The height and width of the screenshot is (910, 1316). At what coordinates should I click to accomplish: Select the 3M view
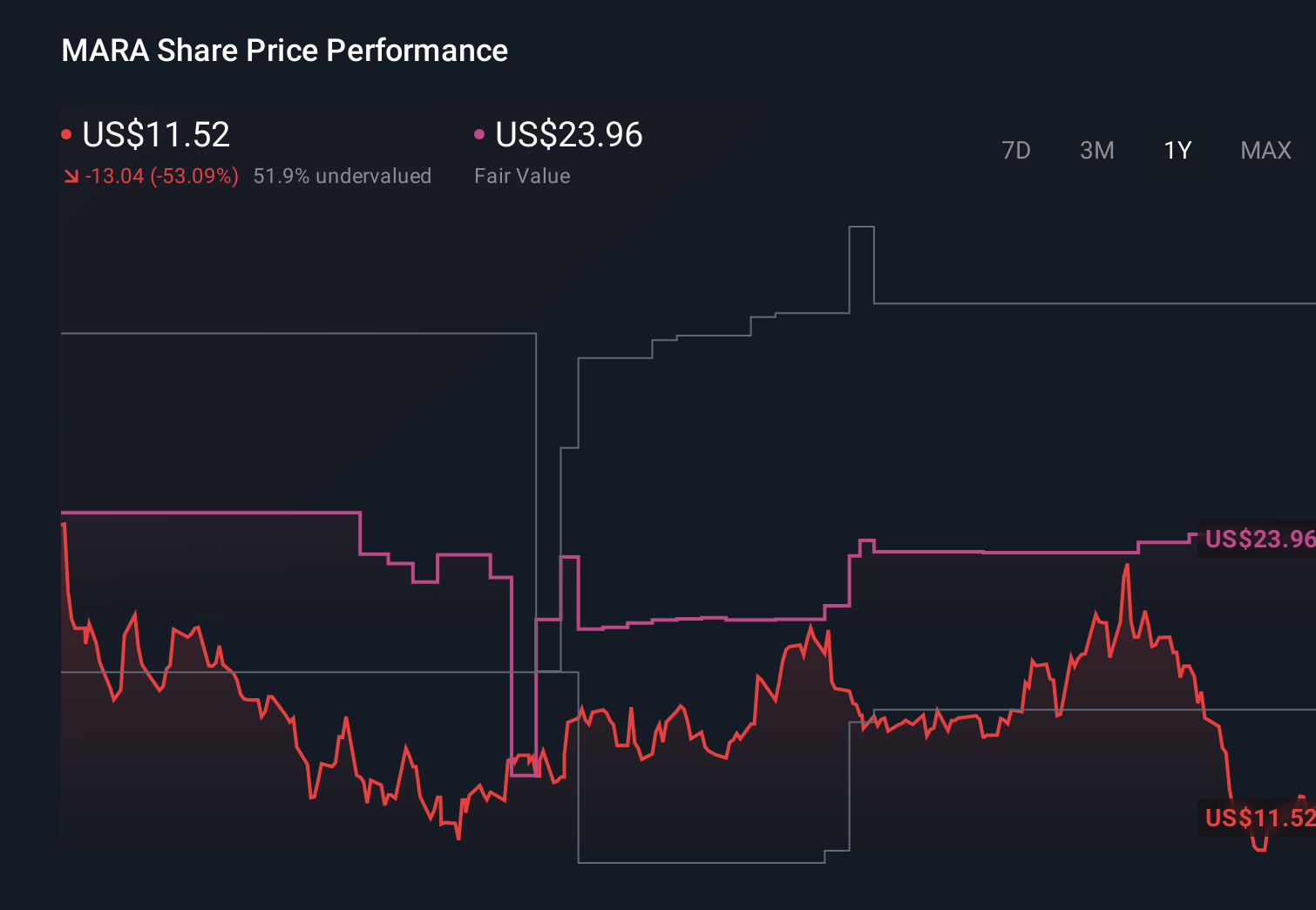click(x=1096, y=150)
